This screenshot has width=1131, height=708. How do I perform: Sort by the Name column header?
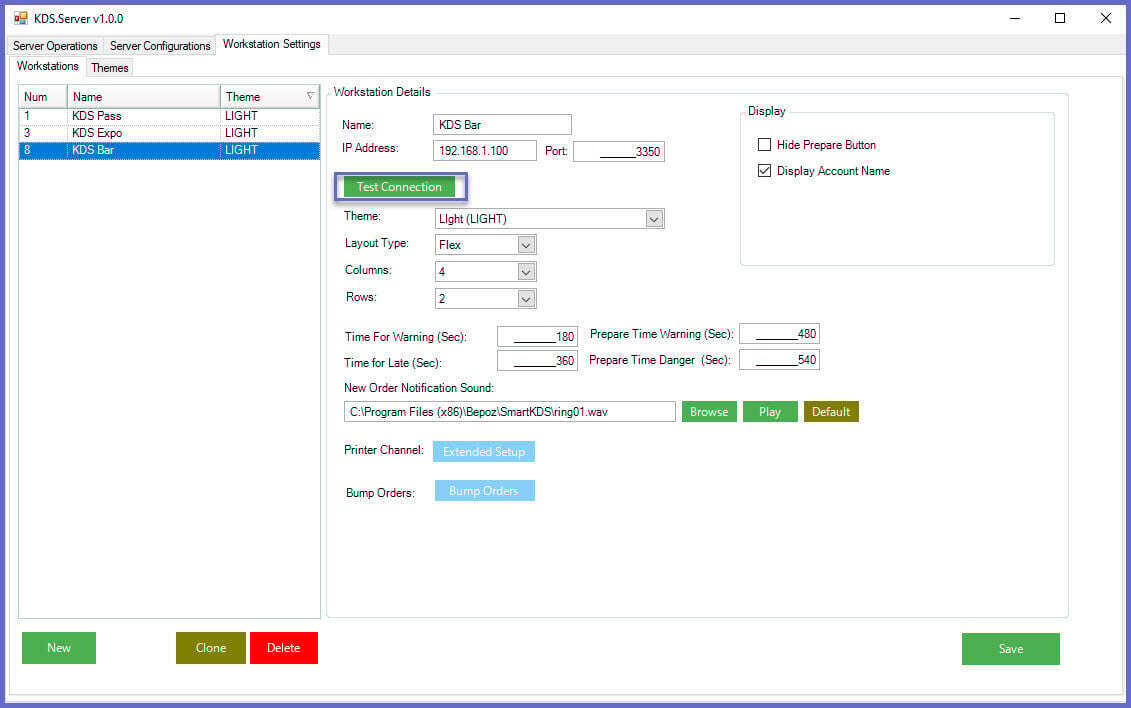[x=144, y=97]
